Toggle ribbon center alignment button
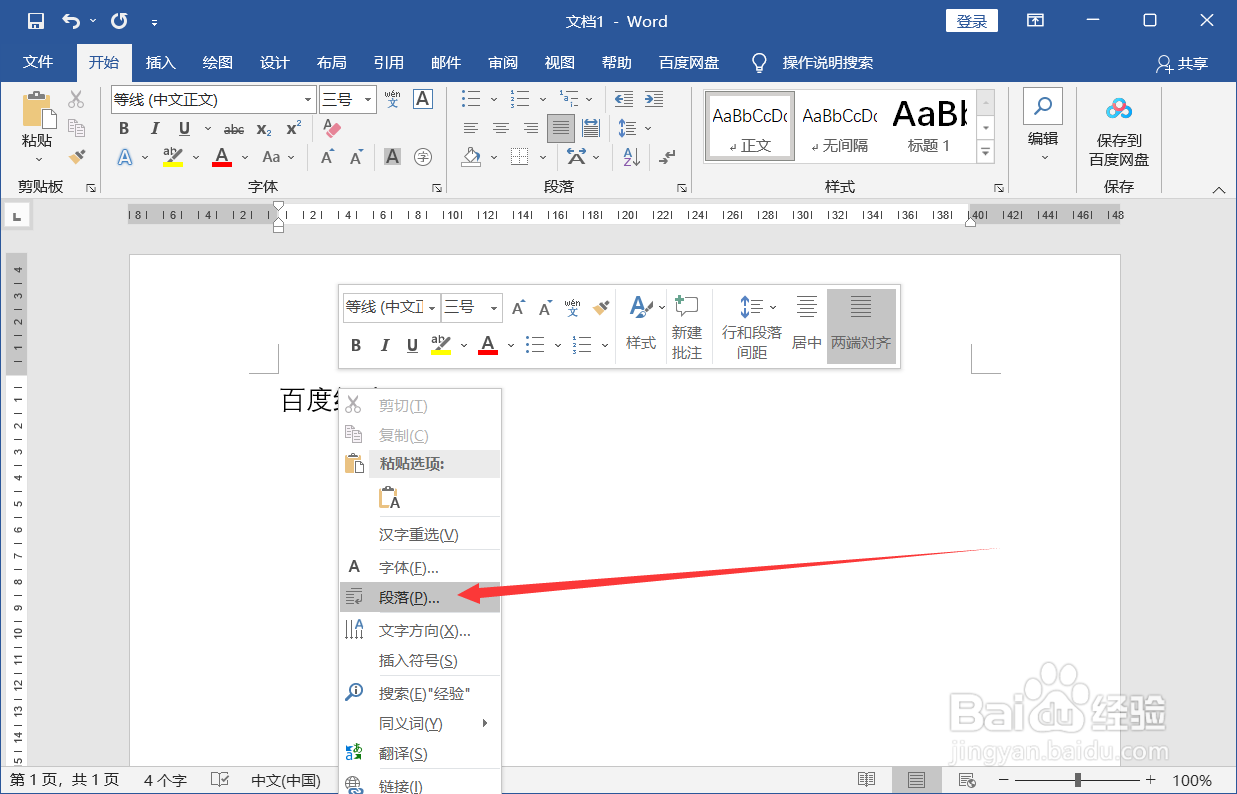 501,129
